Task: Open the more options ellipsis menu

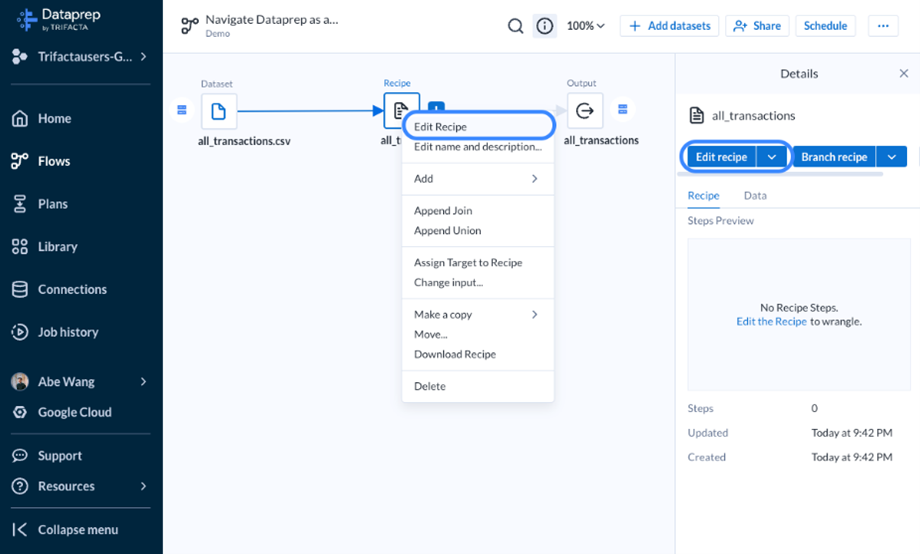Action: (883, 26)
